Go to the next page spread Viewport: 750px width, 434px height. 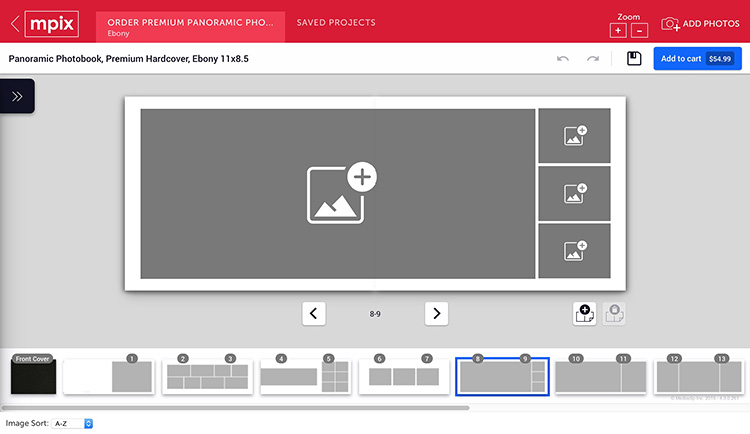coord(436,314)
